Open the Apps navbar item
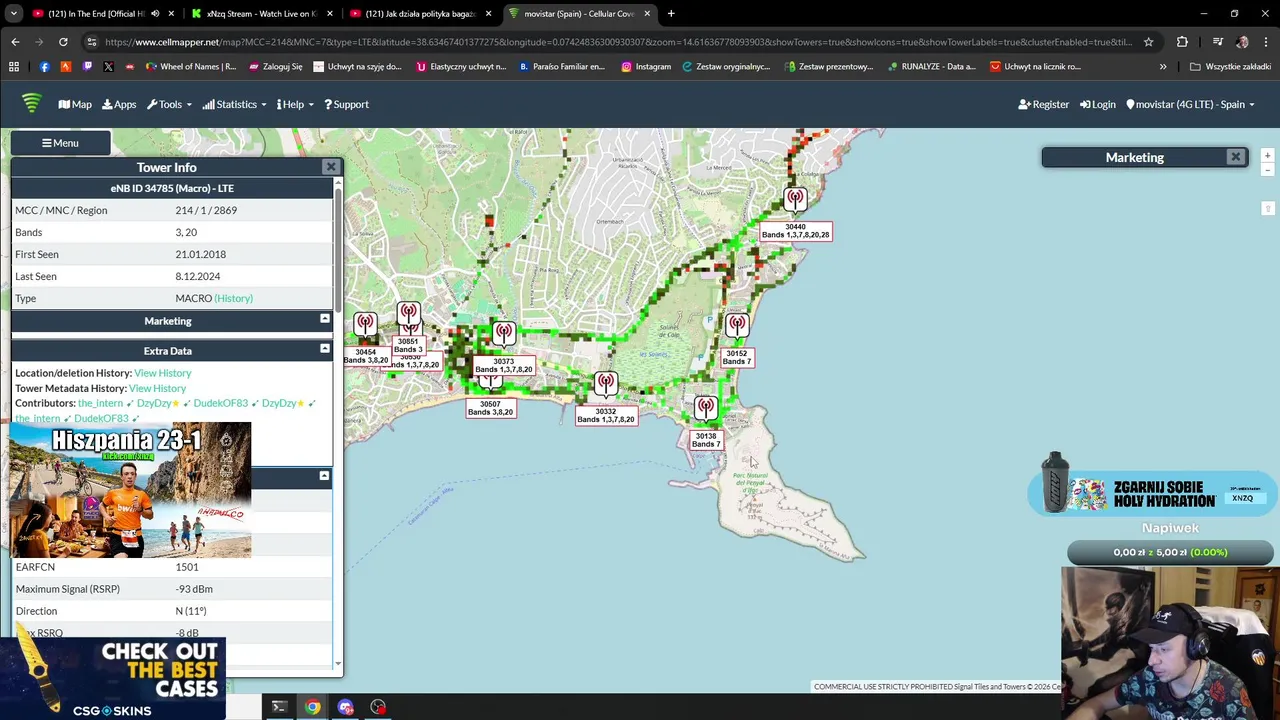Image resolution: width=1280 pixels, height=720 pixels. (119, 104)
